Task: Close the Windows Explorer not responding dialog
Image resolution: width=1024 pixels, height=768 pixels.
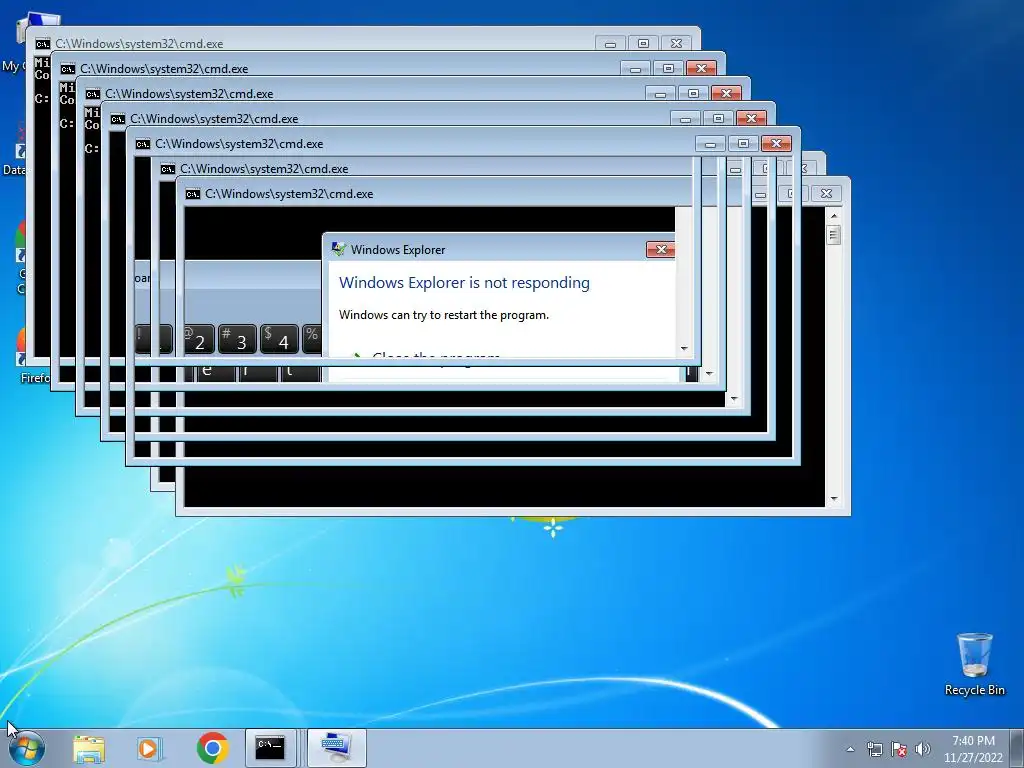Action: point(660,249)
